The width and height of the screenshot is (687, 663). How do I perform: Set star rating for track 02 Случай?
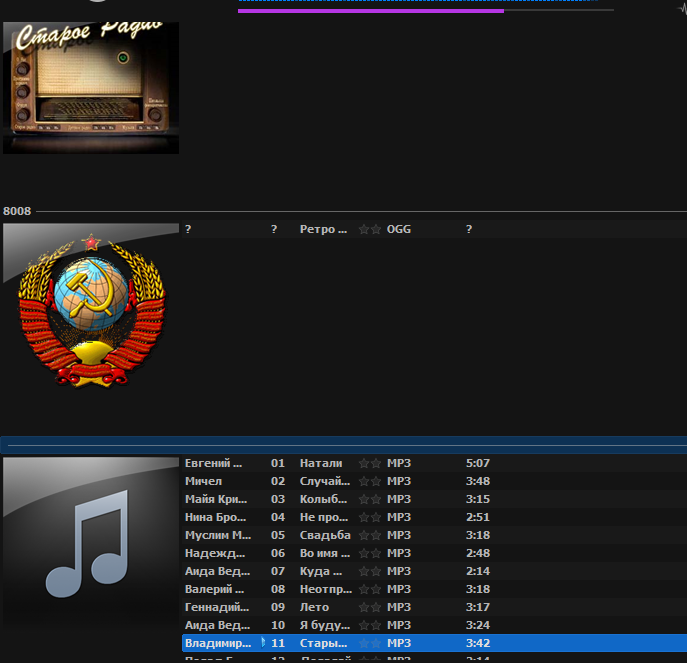coord(369,481)
